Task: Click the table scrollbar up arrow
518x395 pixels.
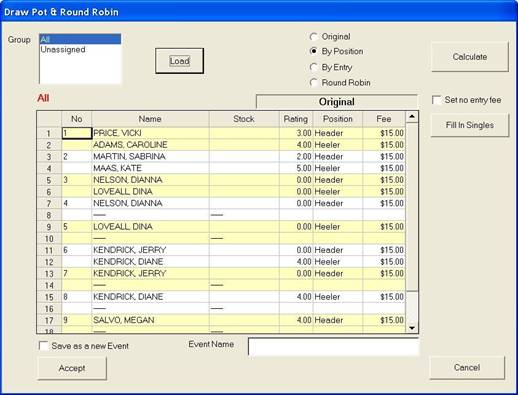Action: tap(412, 117)
